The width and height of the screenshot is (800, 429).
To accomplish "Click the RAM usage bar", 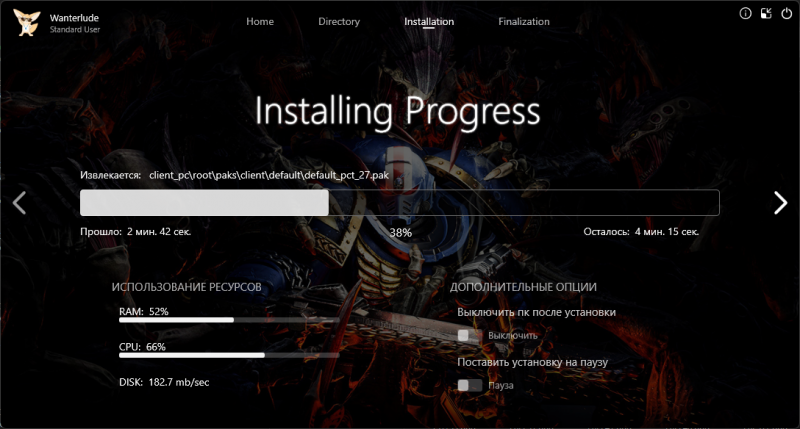I will click(x=229, y=320).
